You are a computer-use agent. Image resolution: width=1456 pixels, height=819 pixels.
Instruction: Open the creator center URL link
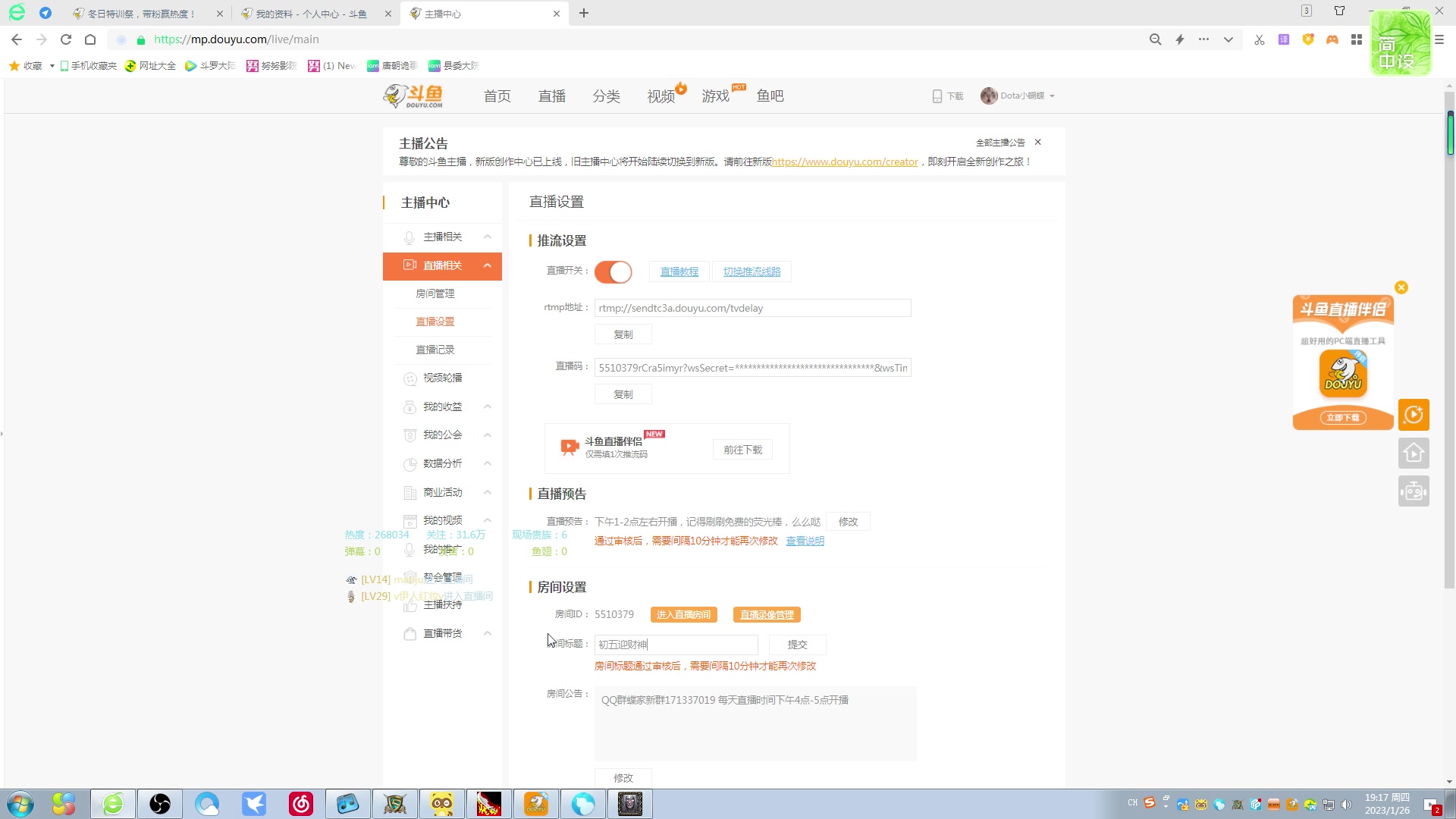tap(845, 162)
